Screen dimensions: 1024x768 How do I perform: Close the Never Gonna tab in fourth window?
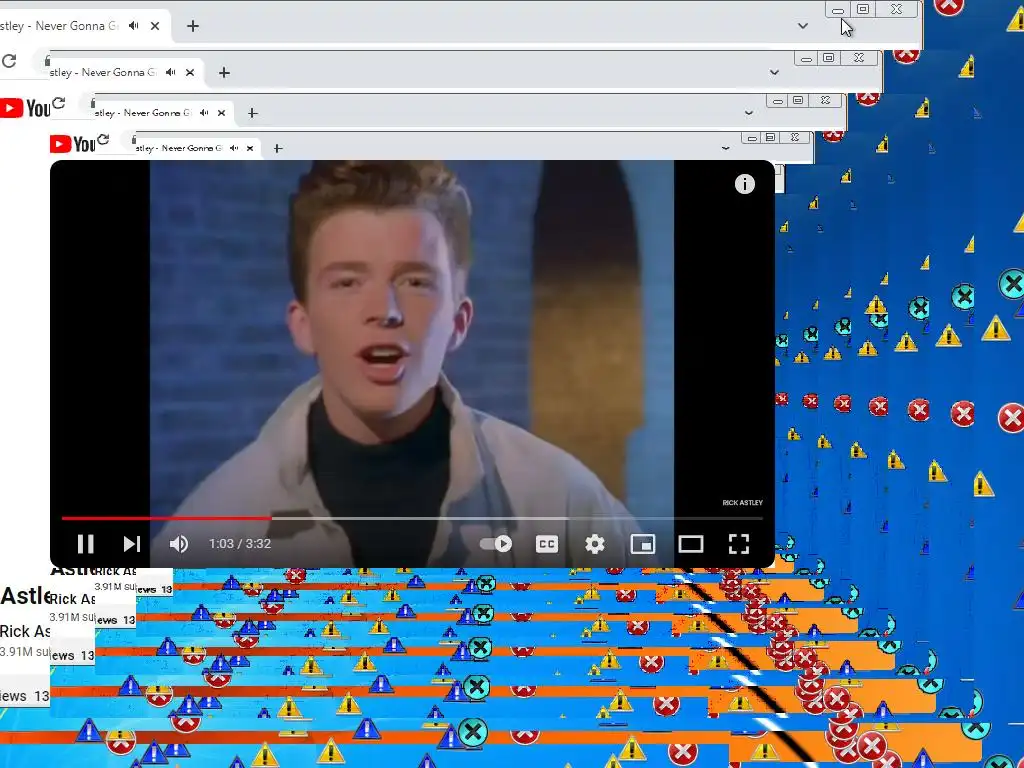pyautogui.click(x=249, y=148)
